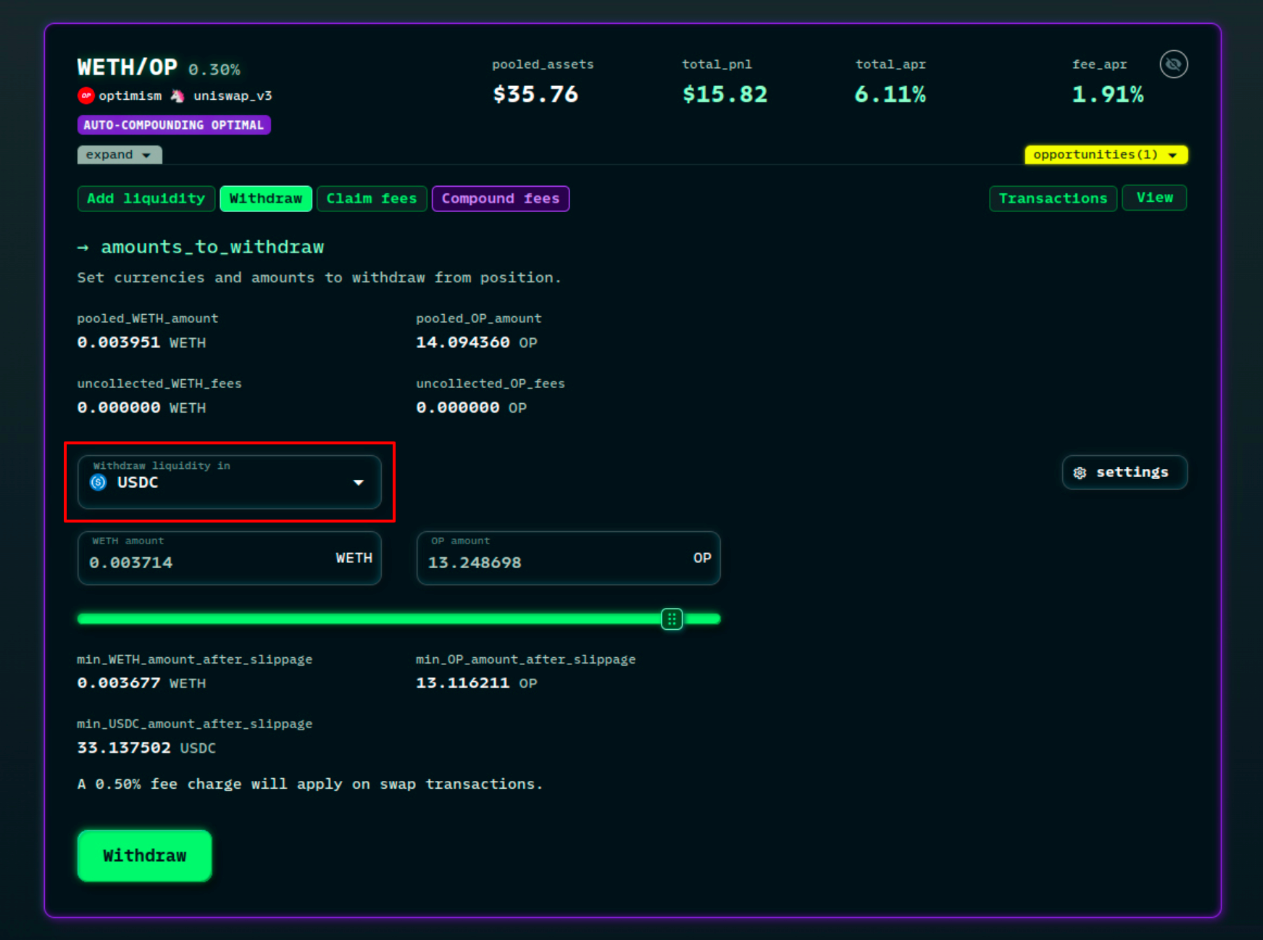Toggle the hide values eye icon
The image size is (1263, 940).
[x=1173, y=65]
